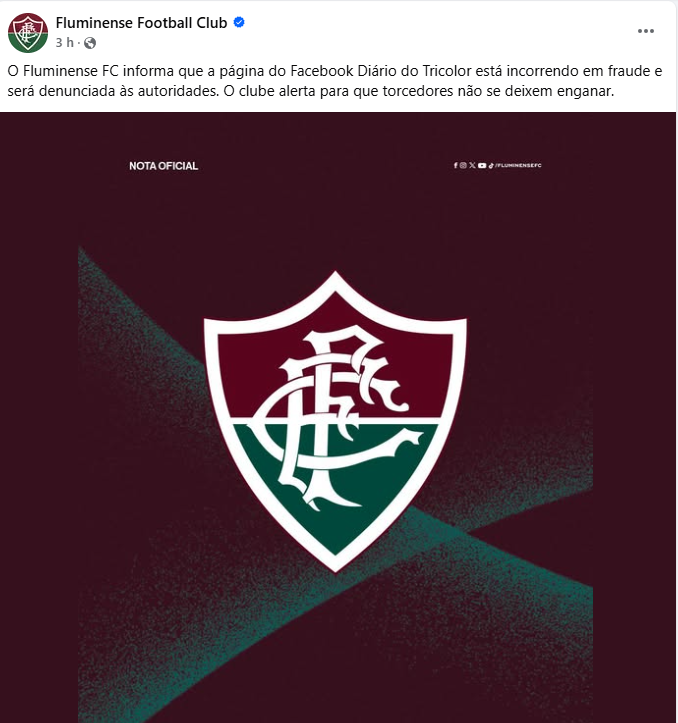Click the /FLUMINENSEFC handle text

518,165
